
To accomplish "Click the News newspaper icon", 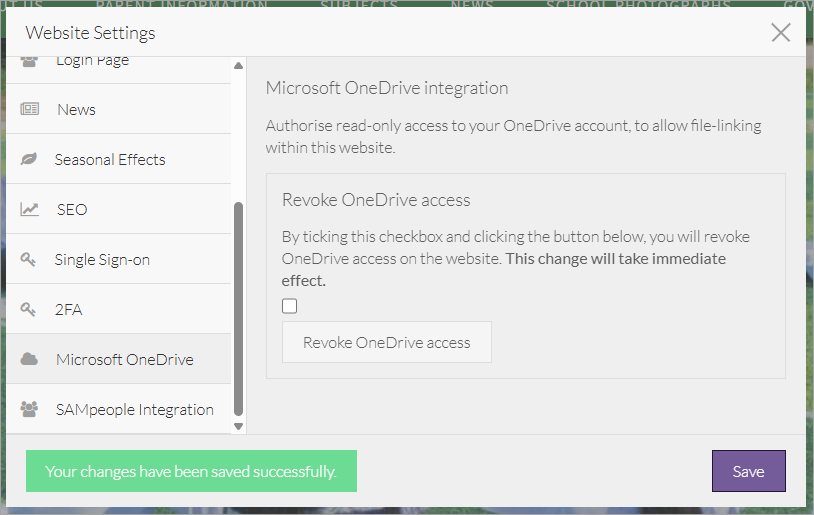I will [x=29, y=109].
